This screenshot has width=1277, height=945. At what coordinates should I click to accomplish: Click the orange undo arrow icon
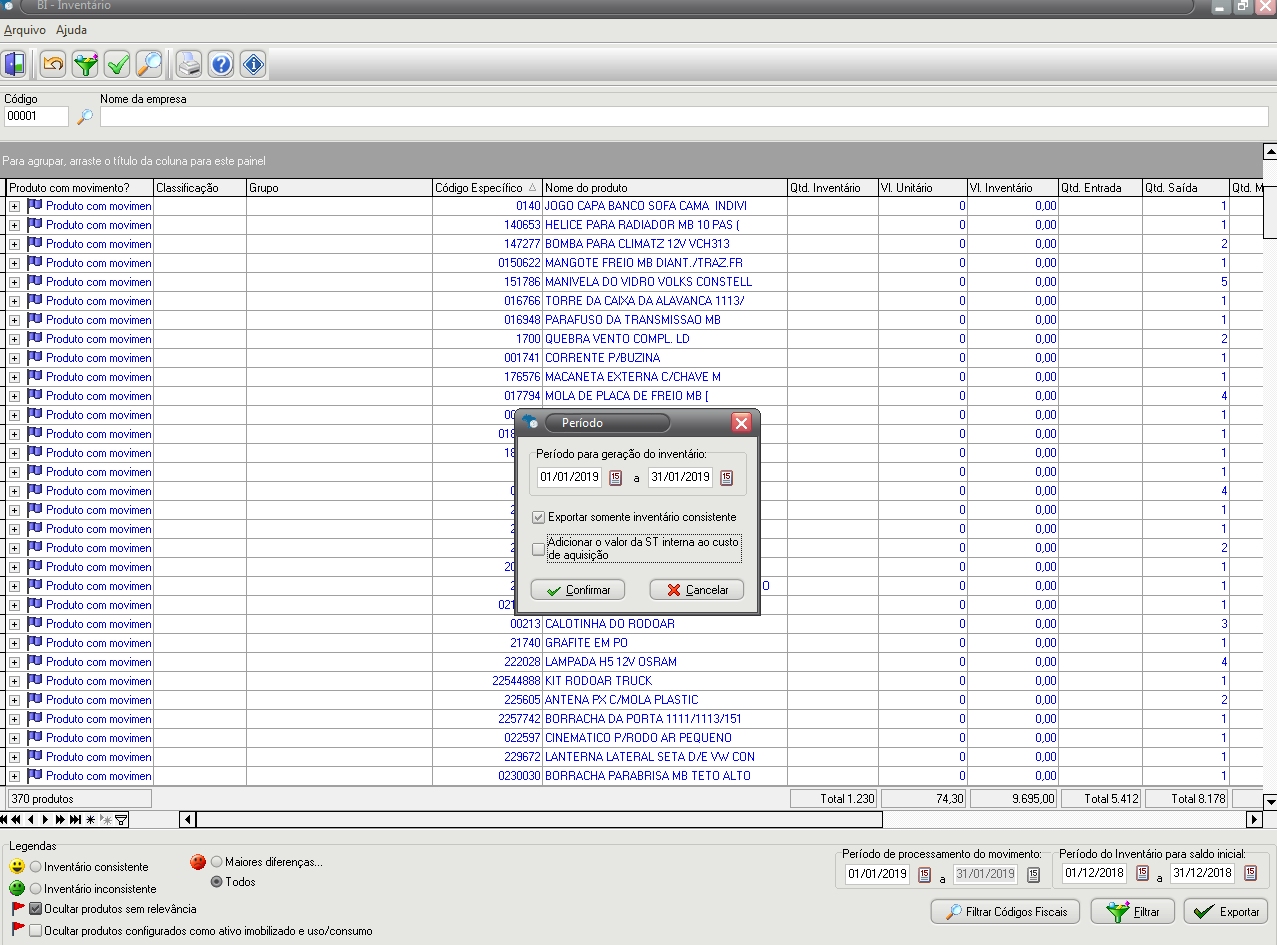point(53,65)
